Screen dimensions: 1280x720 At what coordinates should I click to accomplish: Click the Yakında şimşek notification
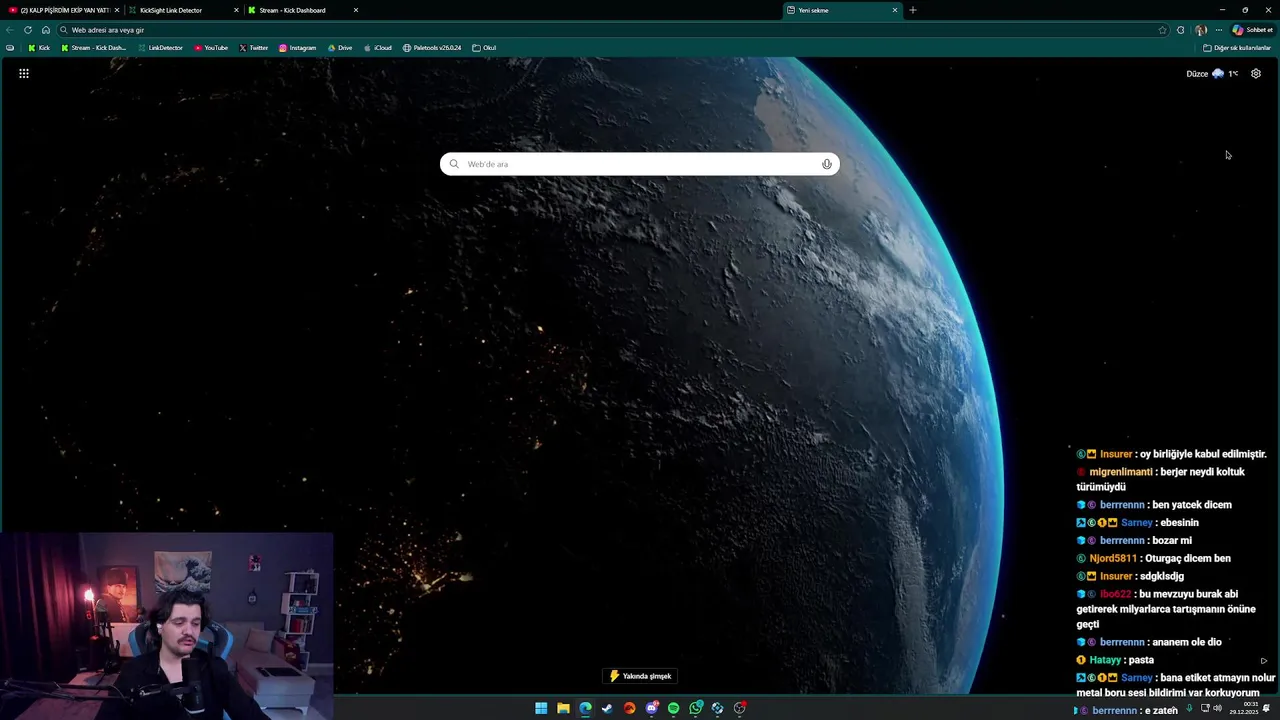click(x=640, y=676)
